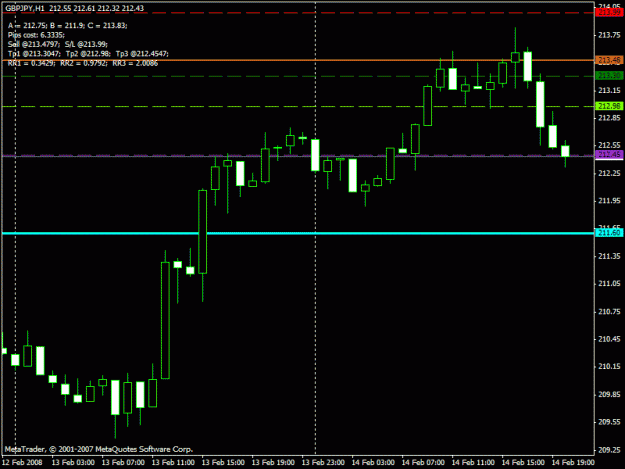This screenshot has width=625, height=469.
Task: Click the '13 Feb 11:00' time axis label
Action: (173, 462)
